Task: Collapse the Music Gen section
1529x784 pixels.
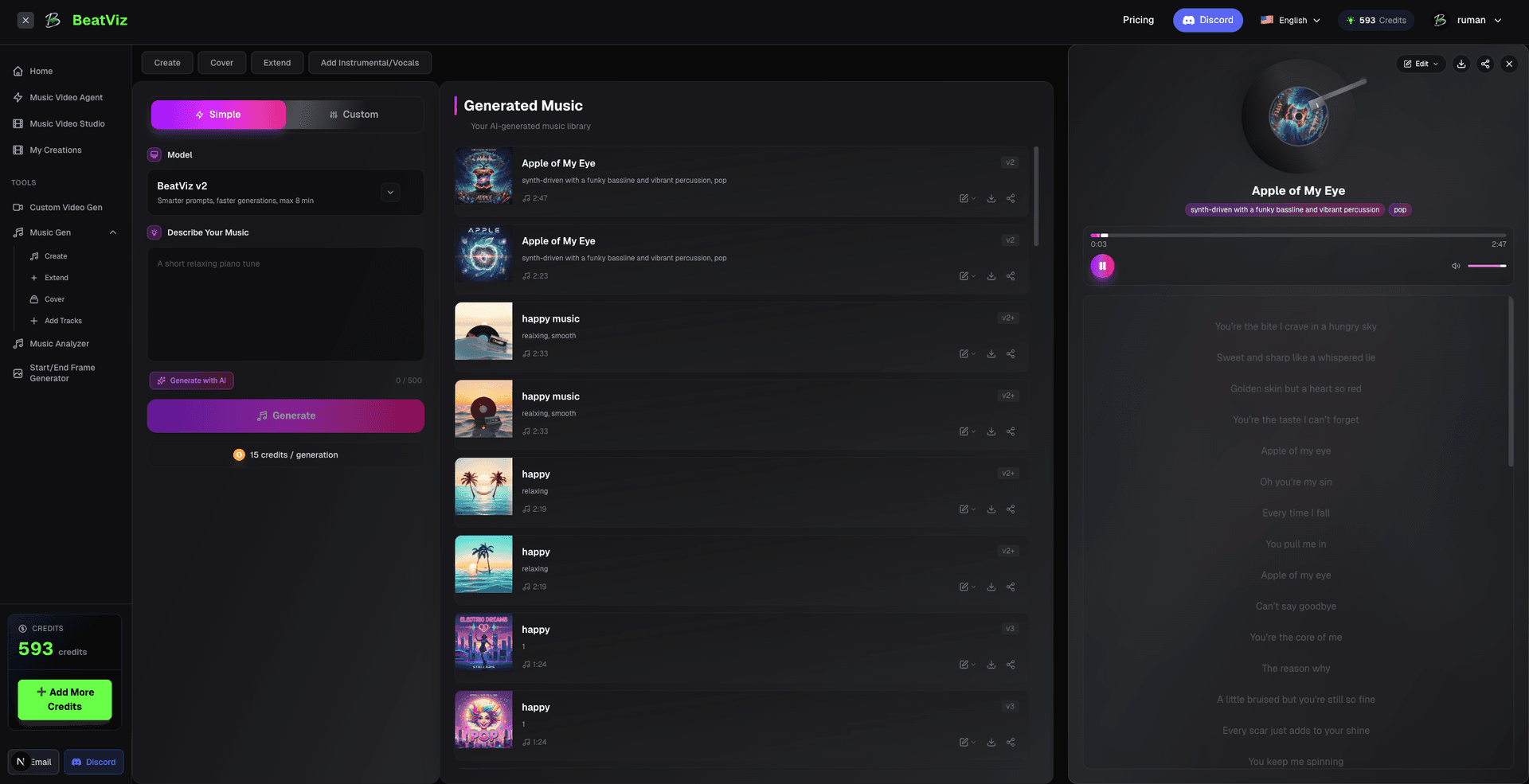Action: coord(112,232)
